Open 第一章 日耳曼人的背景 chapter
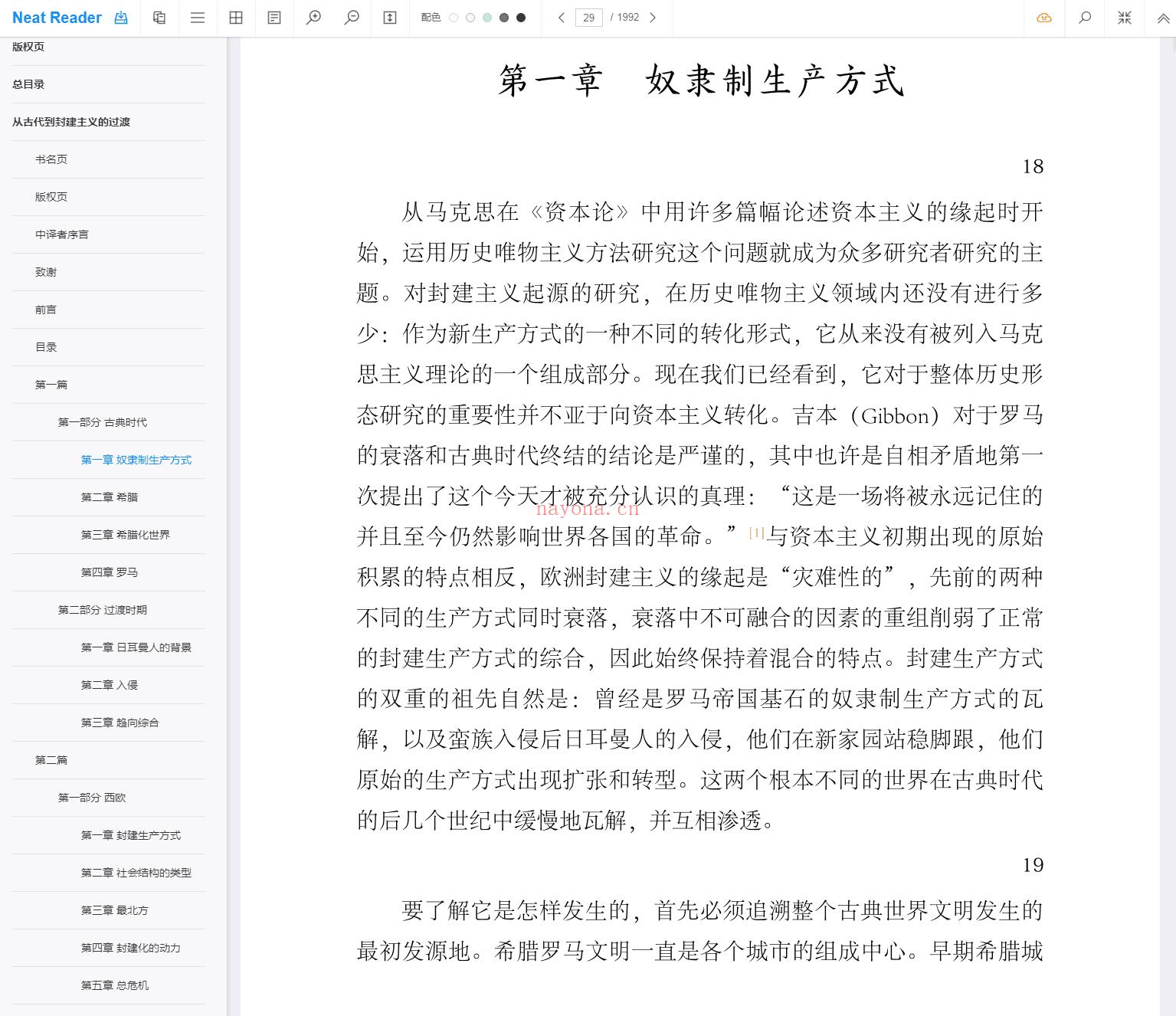This screenshot has width=1176, height=1016. [136, 647]
